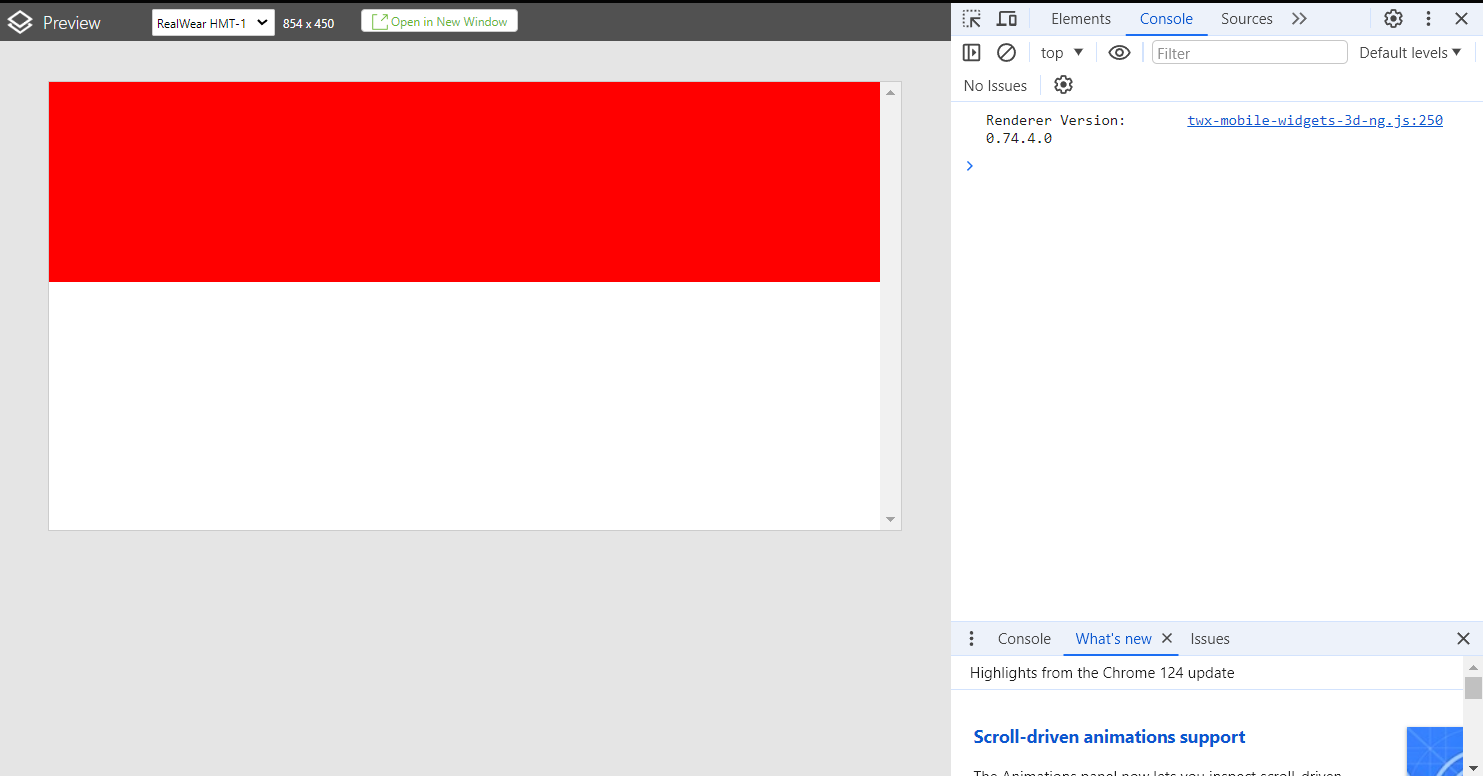The height and width of the screenshot is (776, 1483).
Task: Open the Sources panel
Action: point(1246,18)
